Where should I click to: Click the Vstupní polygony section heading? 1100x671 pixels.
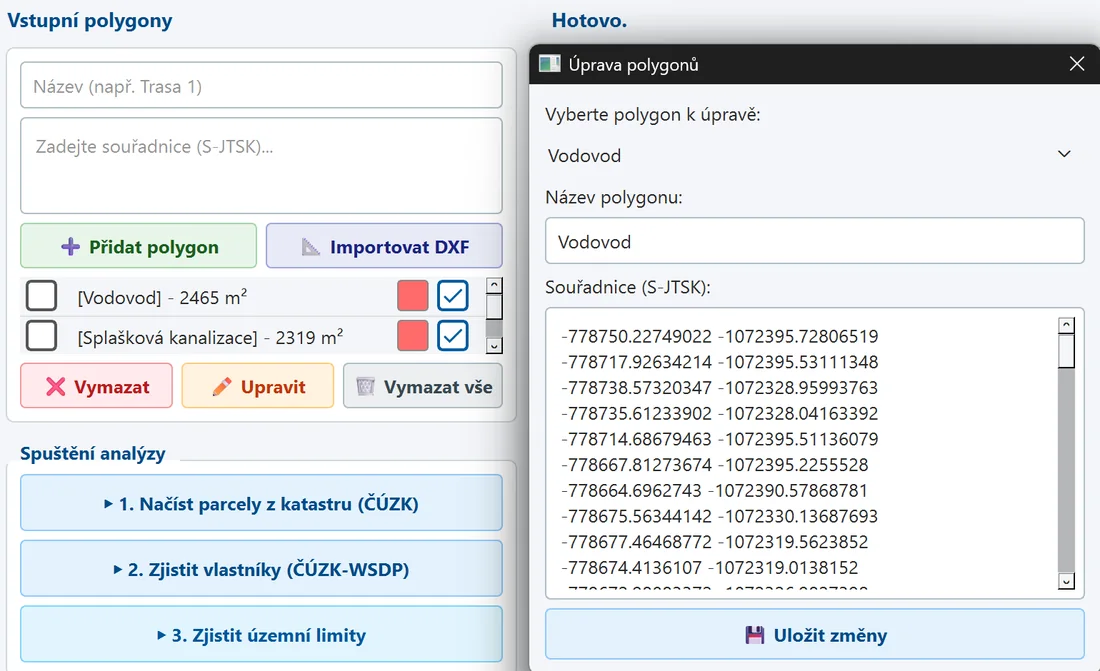pyautogui.click(x=90, y=20)
